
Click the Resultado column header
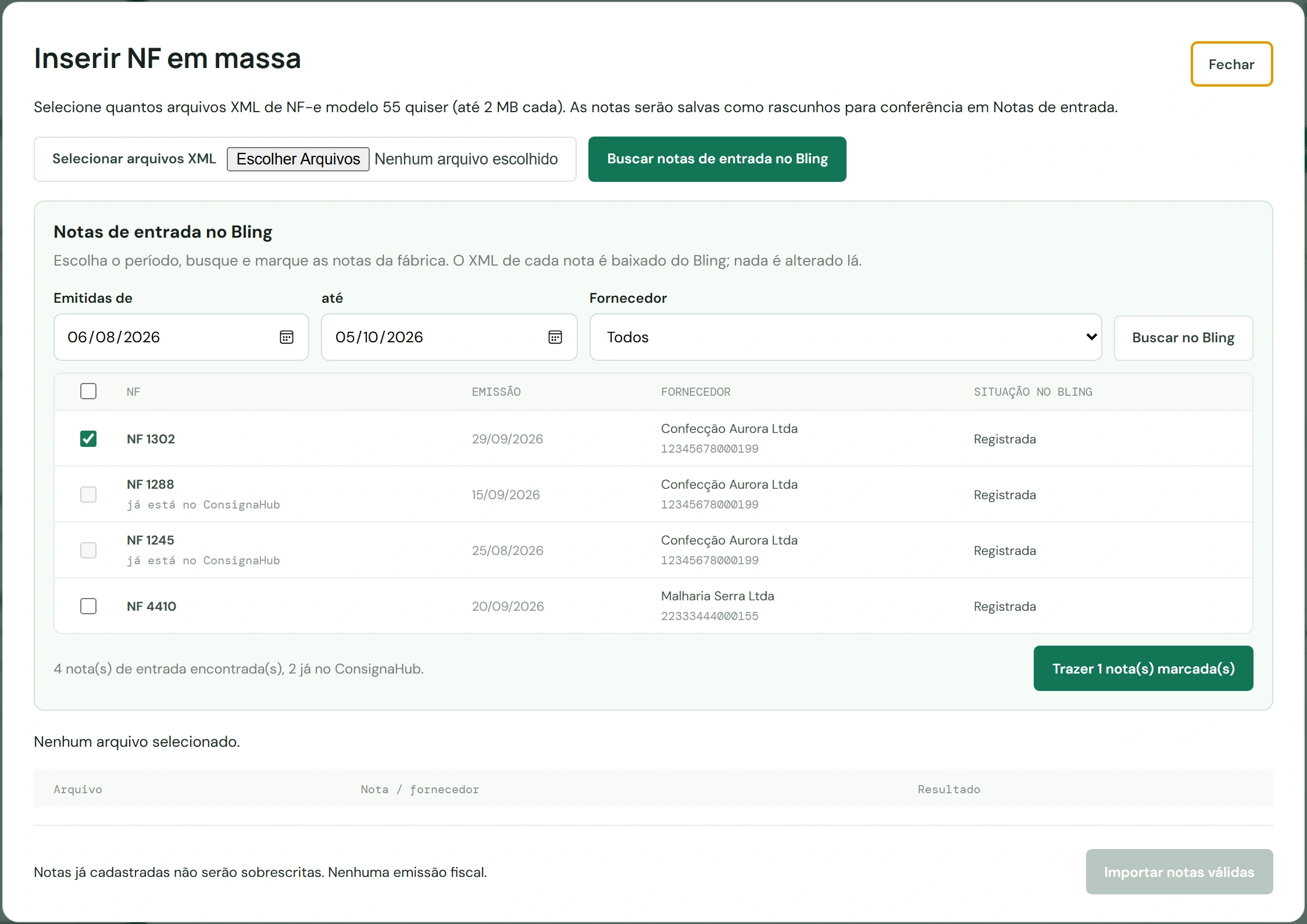[x=949, y=789]
